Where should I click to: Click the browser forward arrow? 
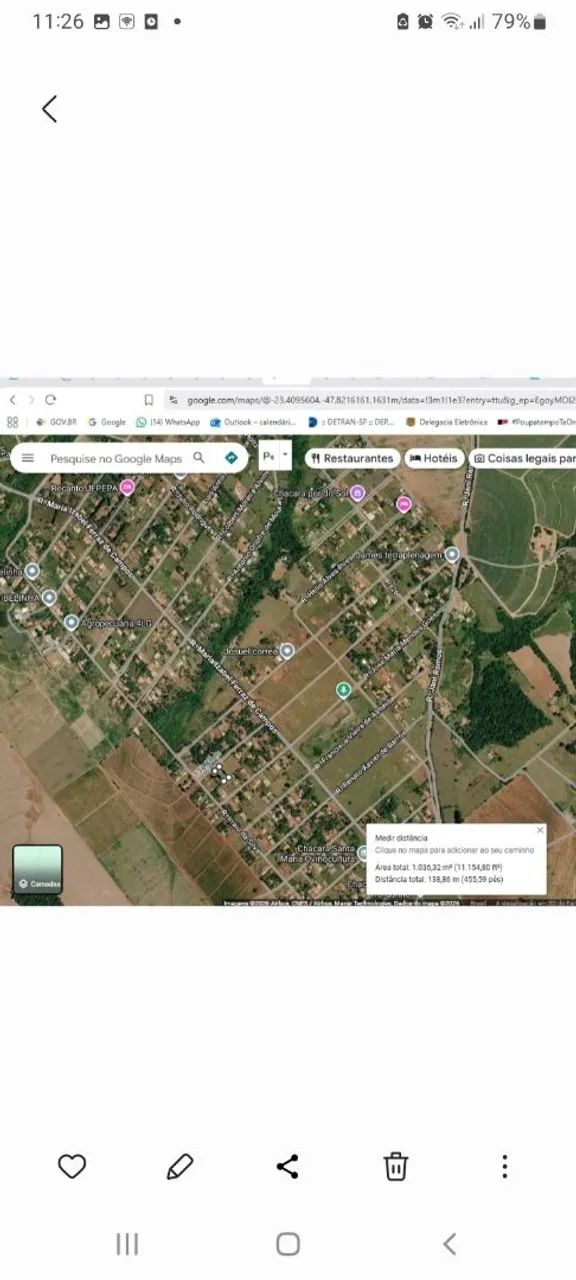click(31, 400)
